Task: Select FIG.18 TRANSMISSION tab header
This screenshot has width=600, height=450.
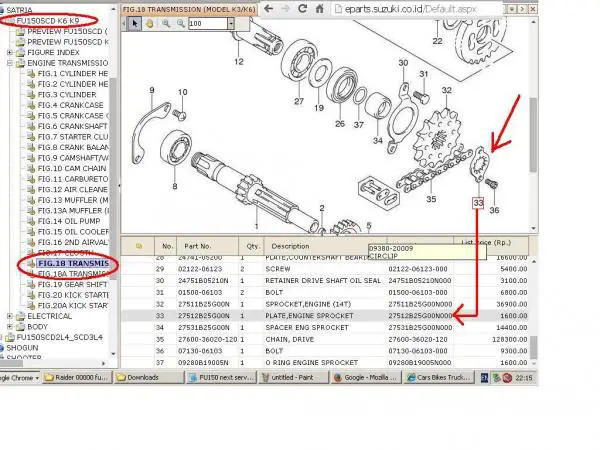Action: pos(189,9)
